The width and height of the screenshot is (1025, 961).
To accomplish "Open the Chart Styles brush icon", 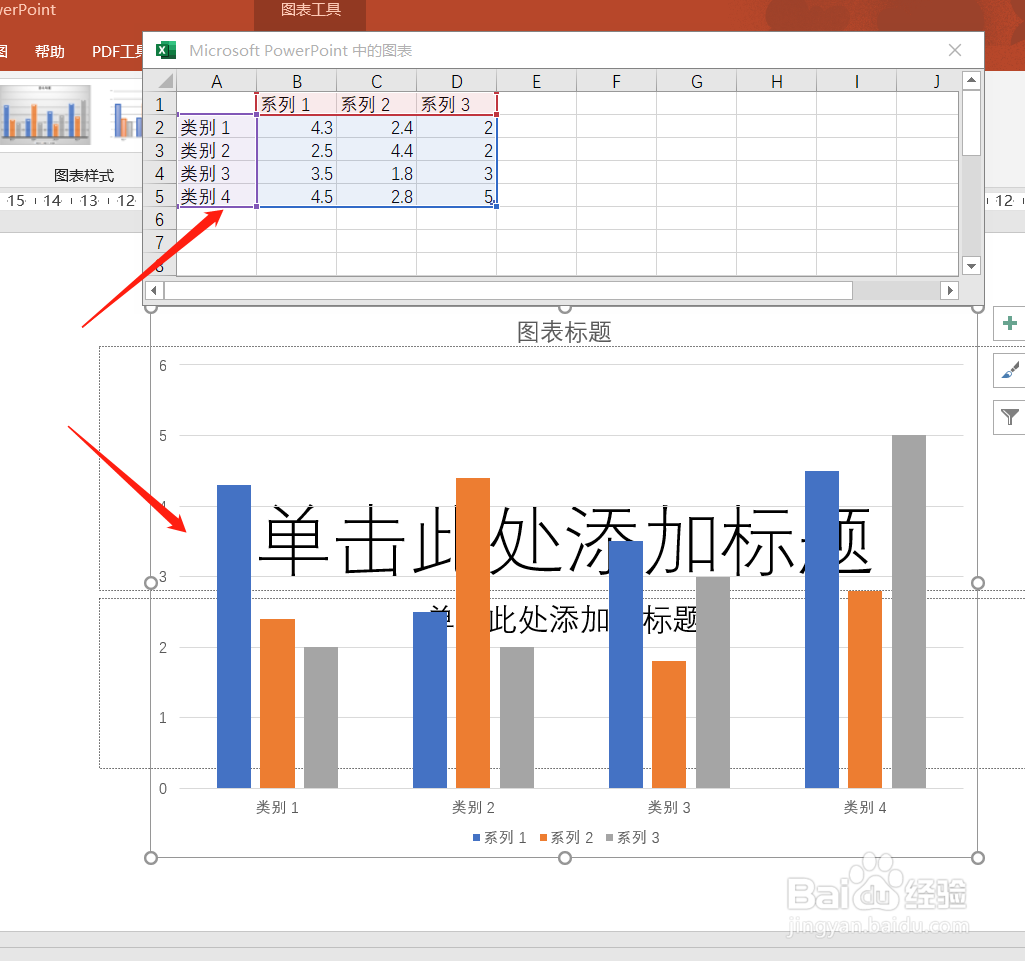I will click(1009, 370).
